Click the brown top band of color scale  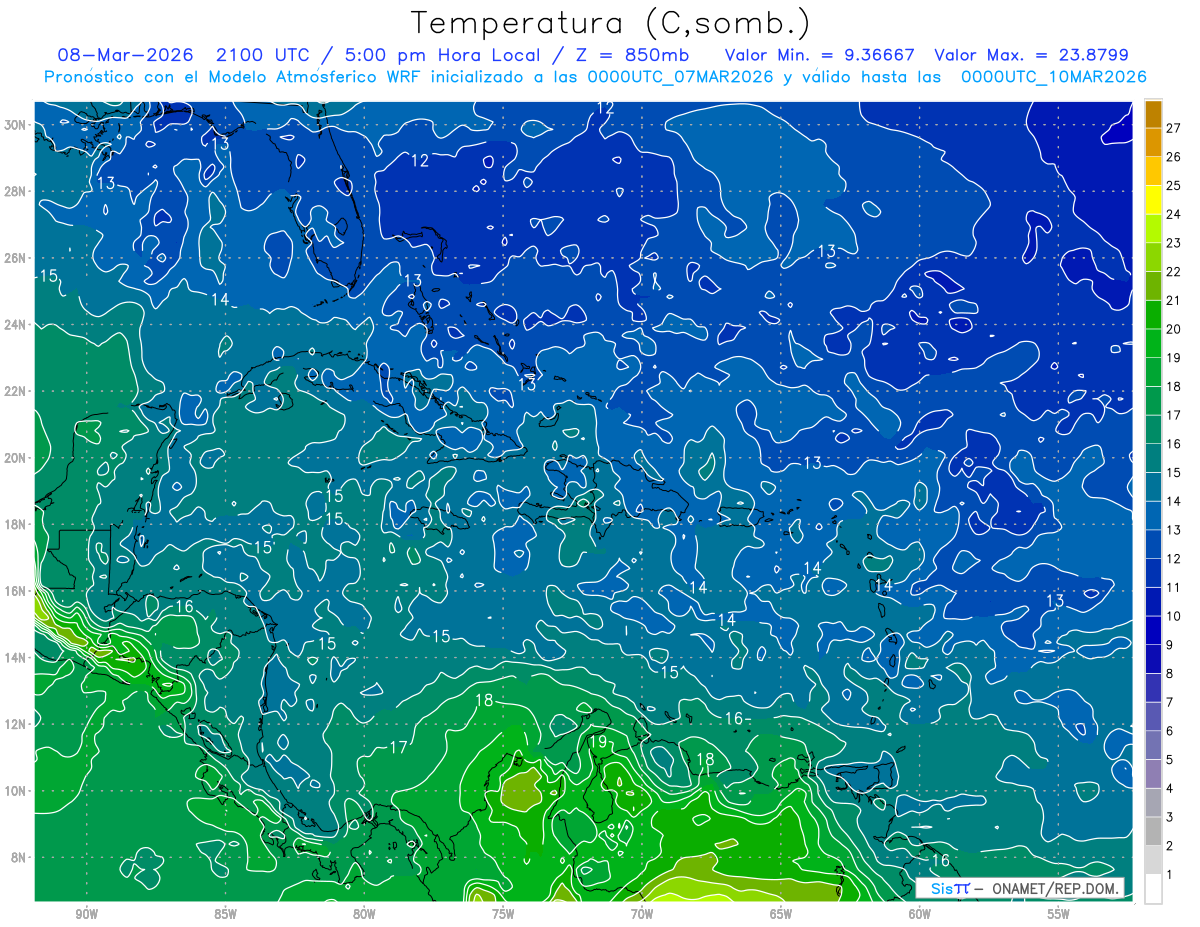(1153, 114)
